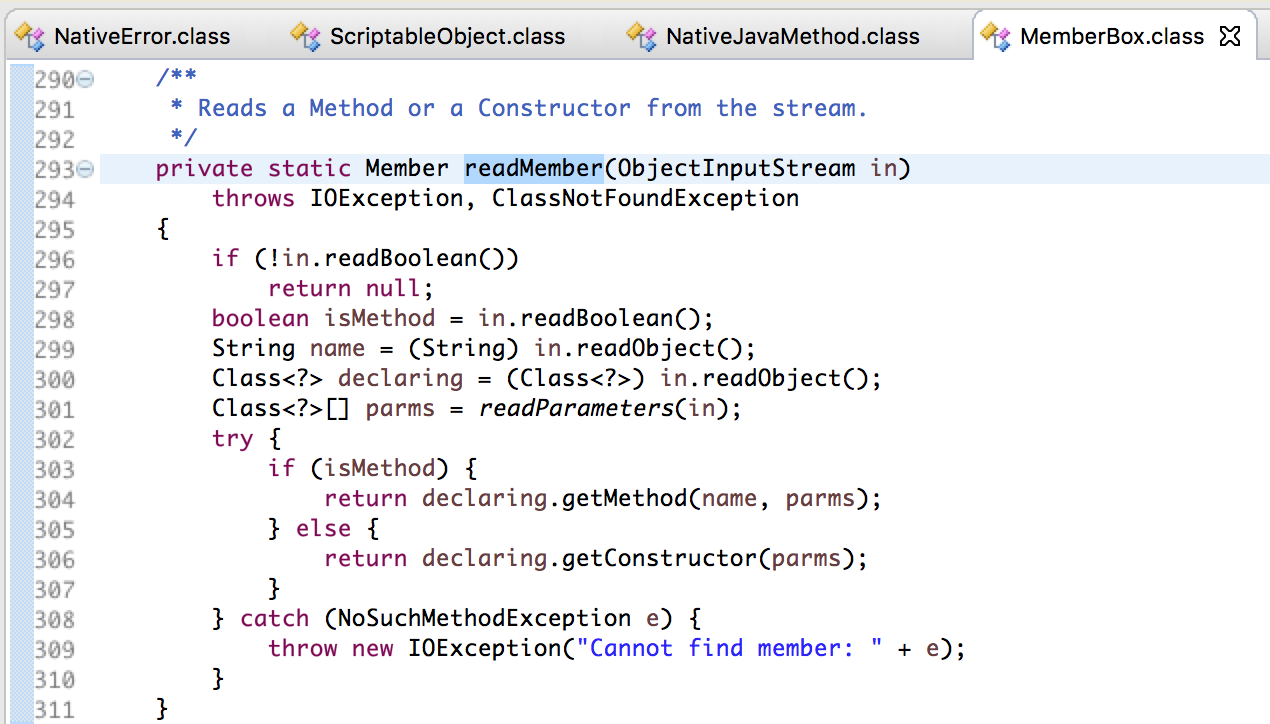Click the highlighted readMember method name
Image resolution: width=1270 pixels, height=724 pixels.
coord(534,168)
